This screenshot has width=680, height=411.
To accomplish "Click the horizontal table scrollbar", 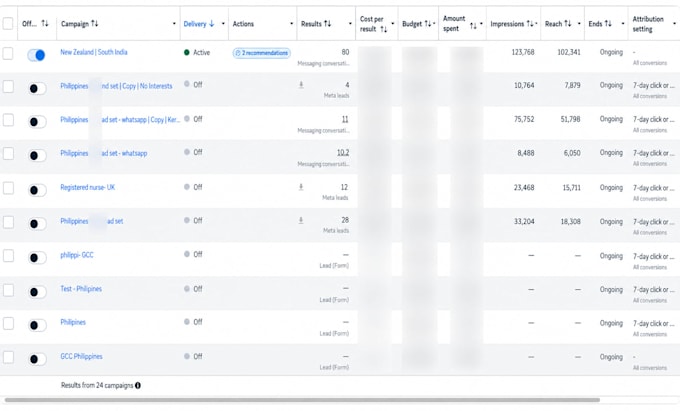I will [x=302, y=400].
